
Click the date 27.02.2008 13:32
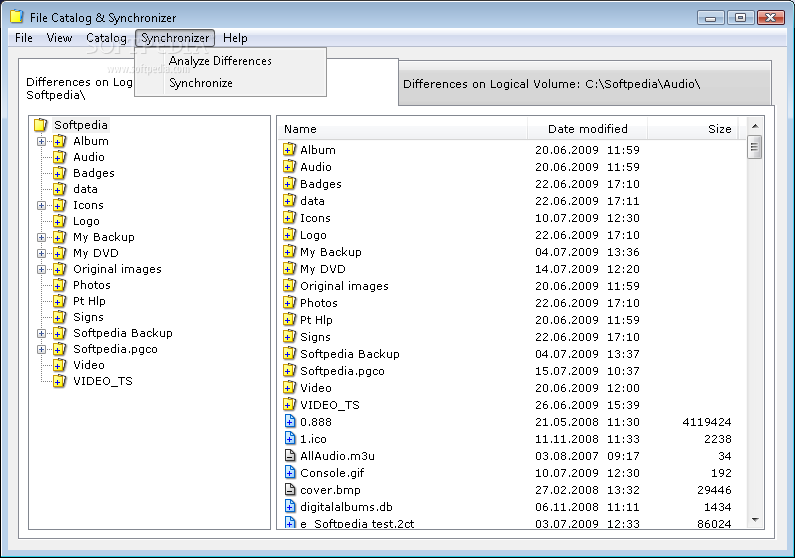pyautogui.click(x=587, y=490)
